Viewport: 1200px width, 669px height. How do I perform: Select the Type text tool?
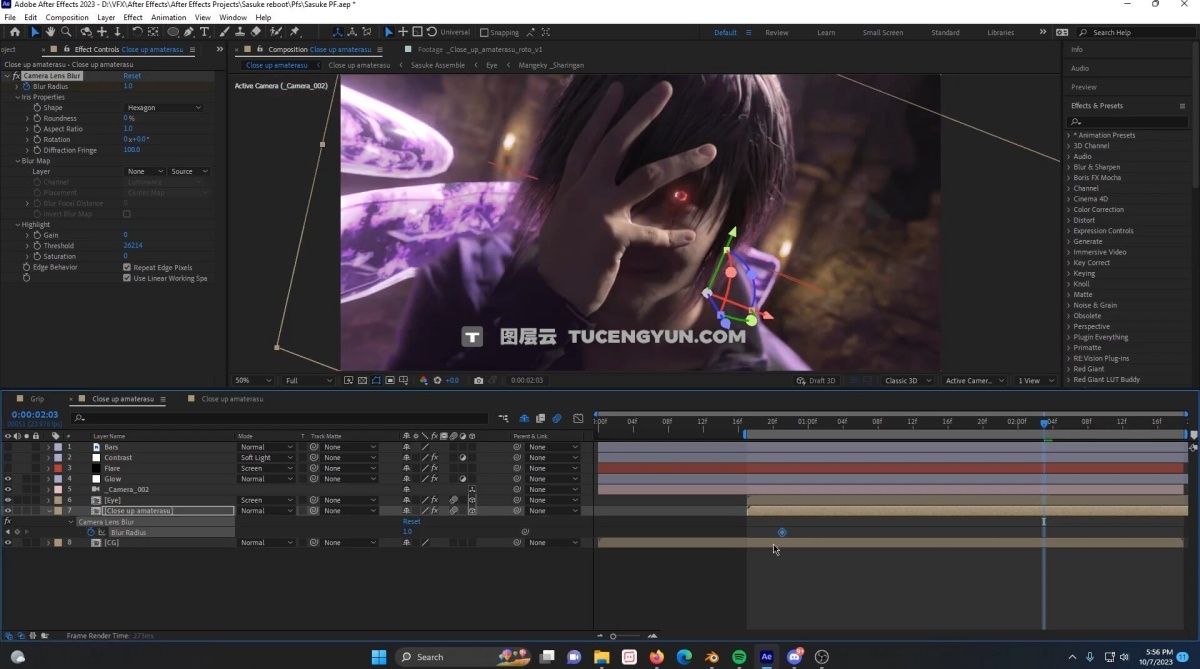(x=205, y=32)
